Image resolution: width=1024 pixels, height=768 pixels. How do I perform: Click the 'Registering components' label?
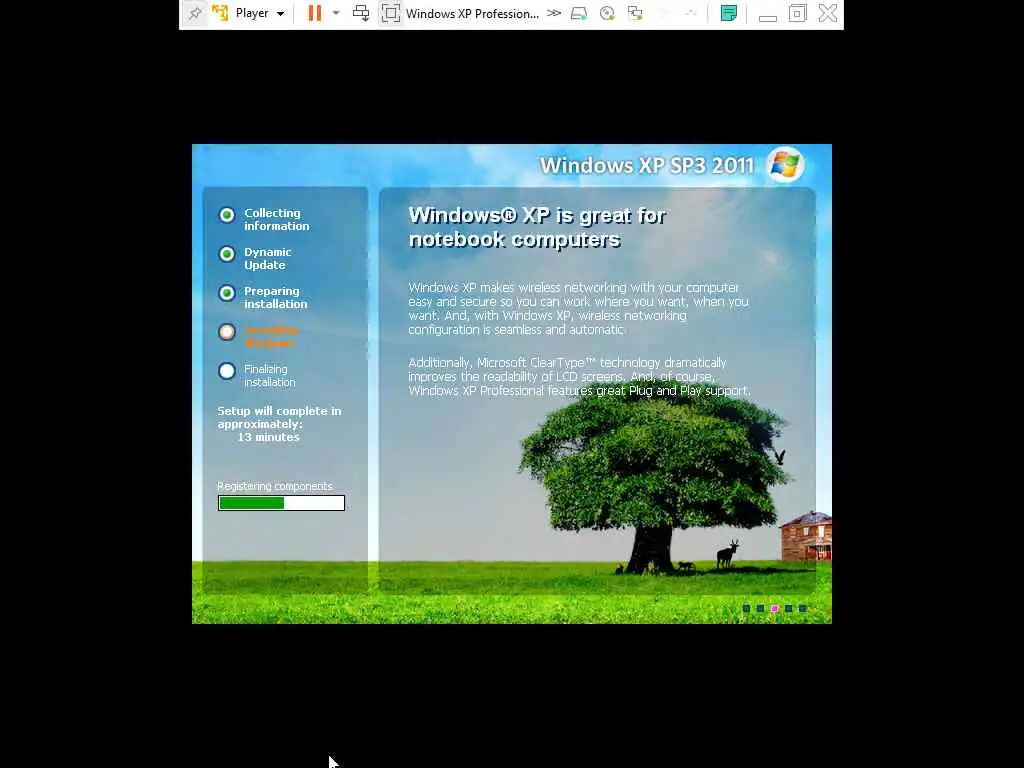275,486
